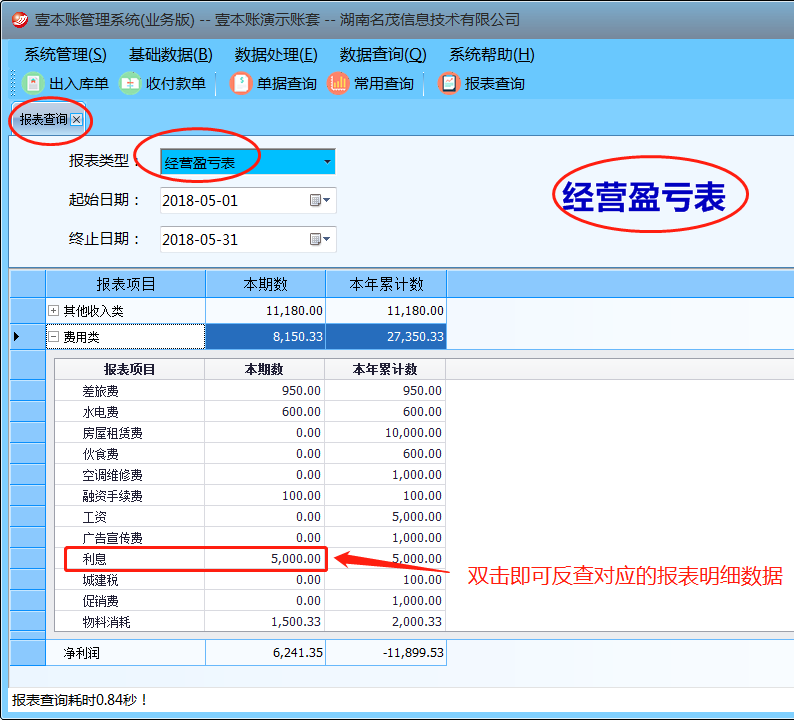The image size is (794, 720).
Task: Click the status bar query time message
Action: (x=80, y=700)
